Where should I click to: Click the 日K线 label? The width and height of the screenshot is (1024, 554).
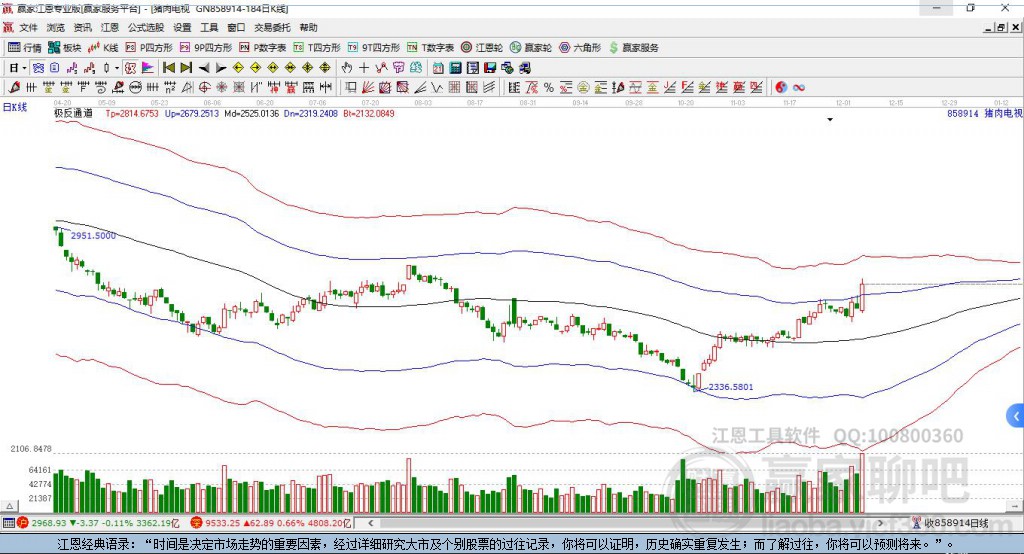tap(15, 108)
